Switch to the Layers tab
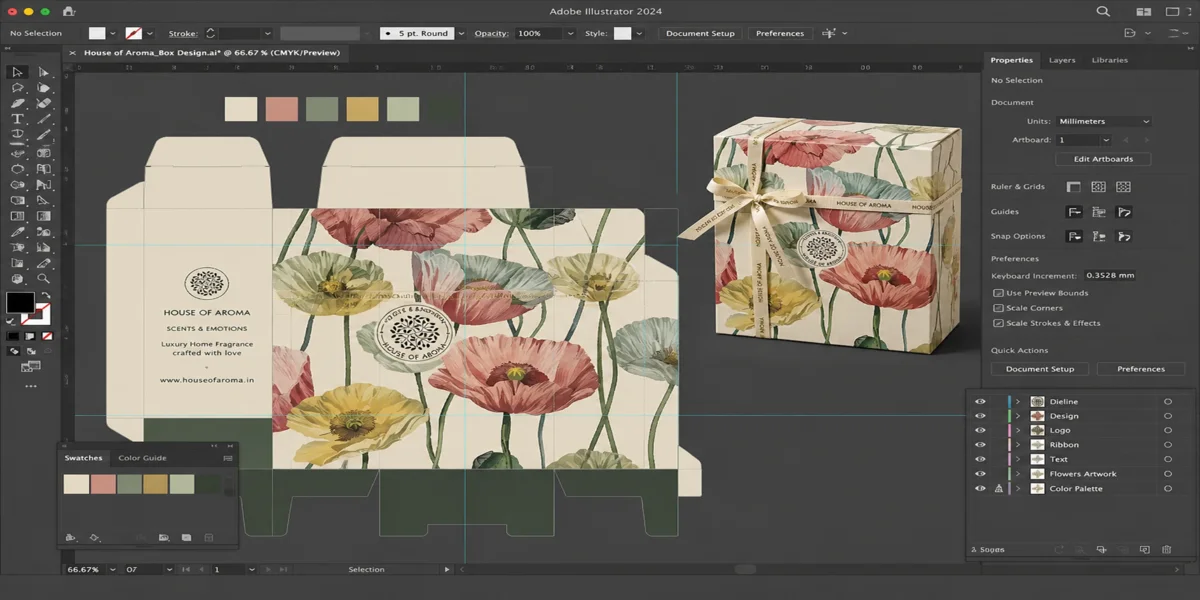 pos(1062,60)
